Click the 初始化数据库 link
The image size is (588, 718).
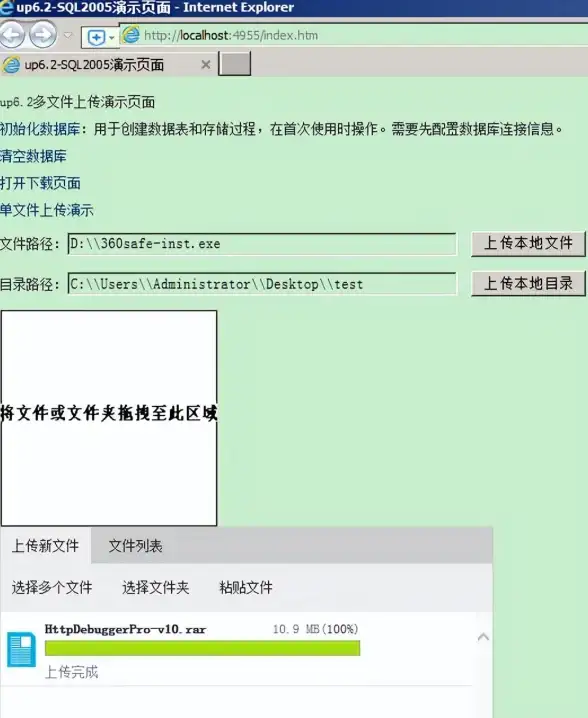tap(40, 129)
